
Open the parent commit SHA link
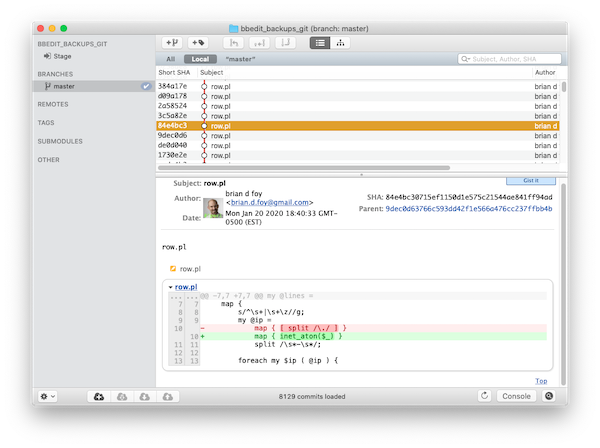point(469,209)
